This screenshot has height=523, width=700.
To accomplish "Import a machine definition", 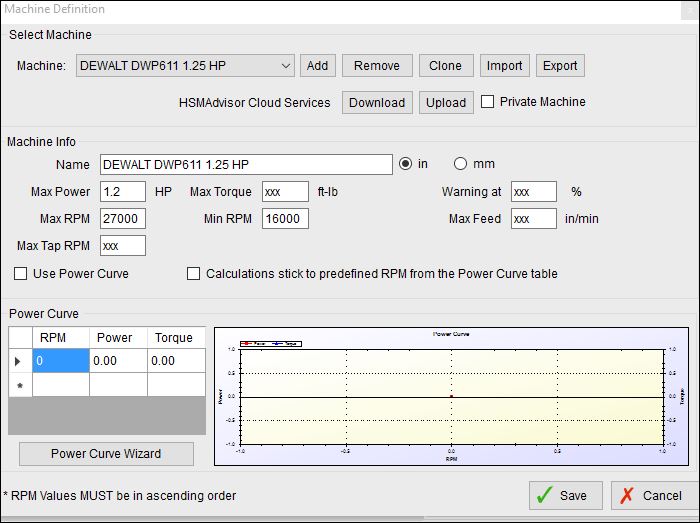I will [504, 66].
